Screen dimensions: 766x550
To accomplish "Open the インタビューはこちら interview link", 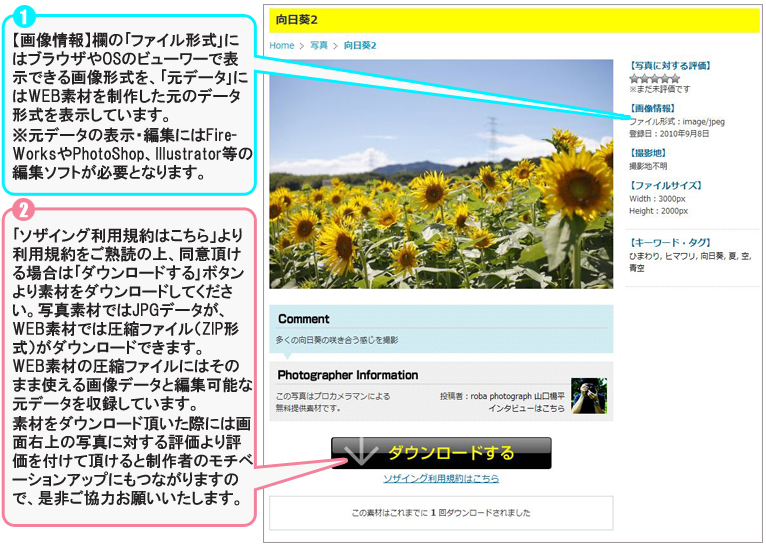I will pyautogui.click(x=526, y=408).
